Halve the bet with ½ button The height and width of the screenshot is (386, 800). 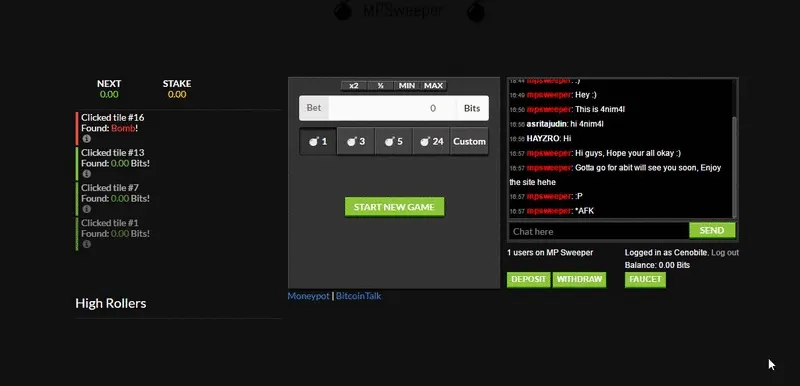pos(381,86)
